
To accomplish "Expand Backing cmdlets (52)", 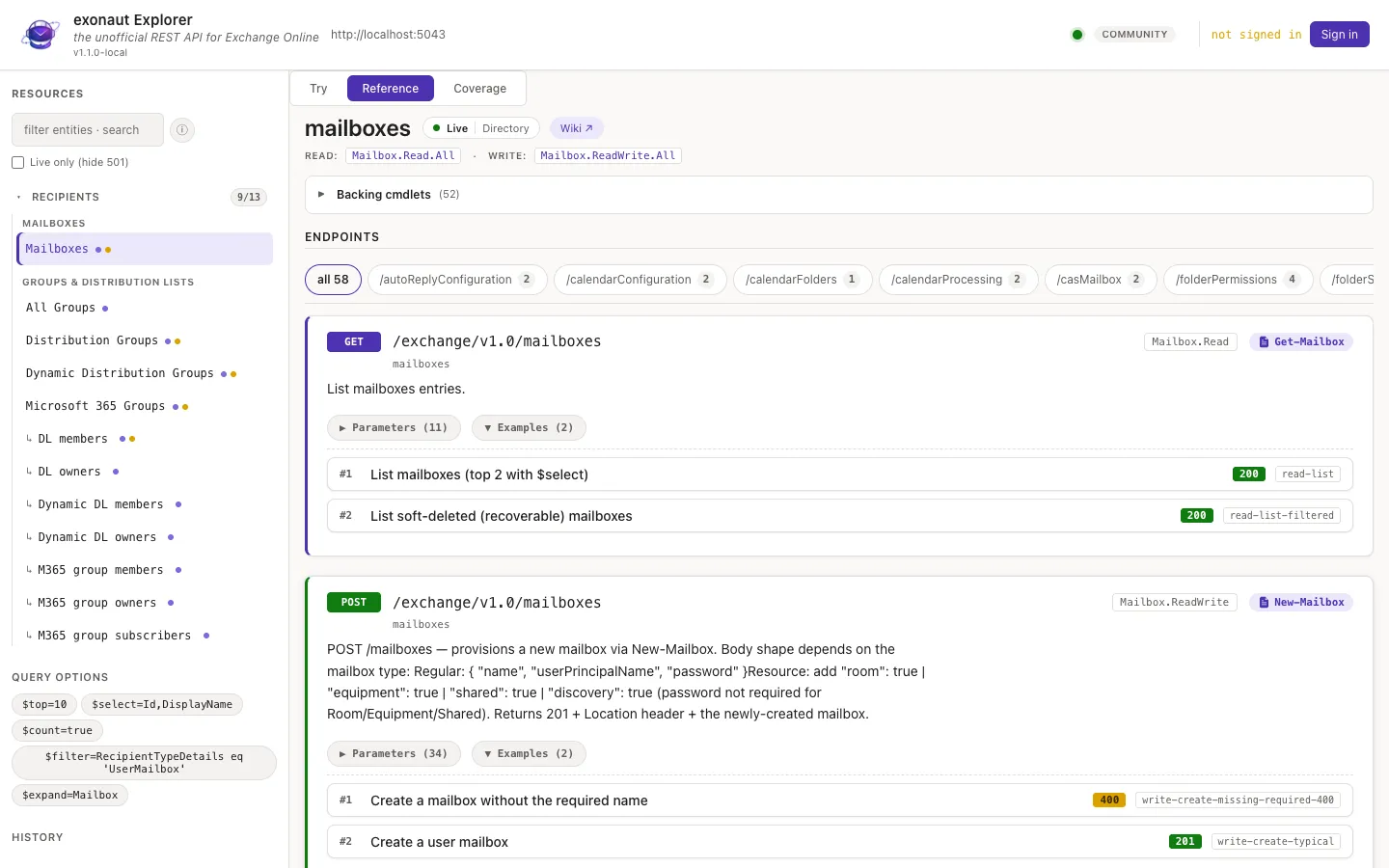I will [x=838, y=195].
